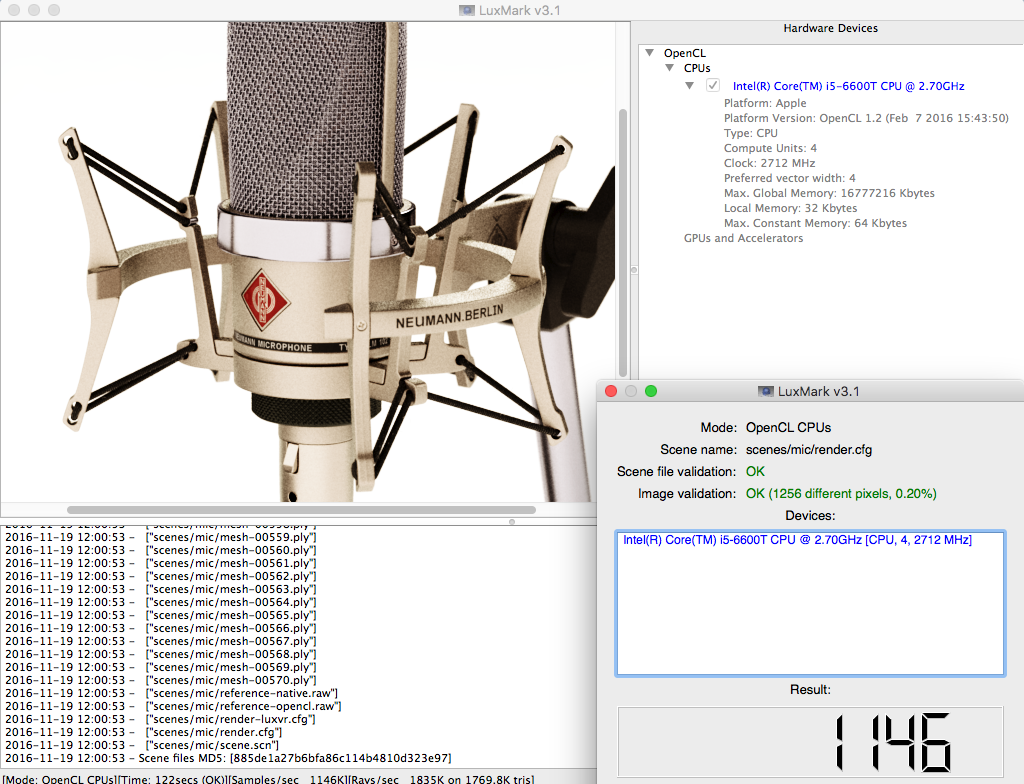Click the render view horizontal scrollbar
The height and width of the screenshot is (784, 1024).
(x=300, y=510)
